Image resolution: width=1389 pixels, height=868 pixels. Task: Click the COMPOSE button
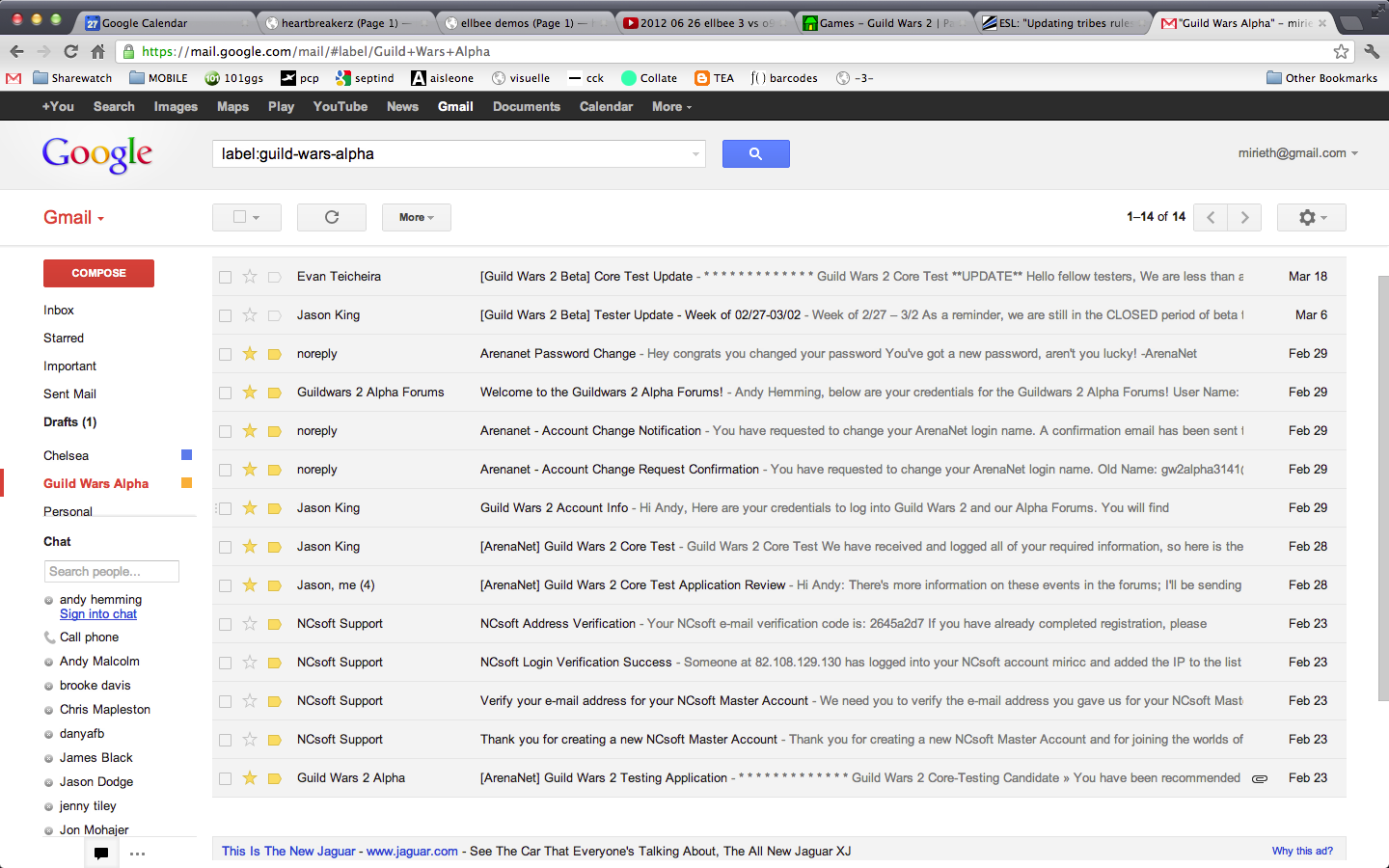click(x=98, y=273)
